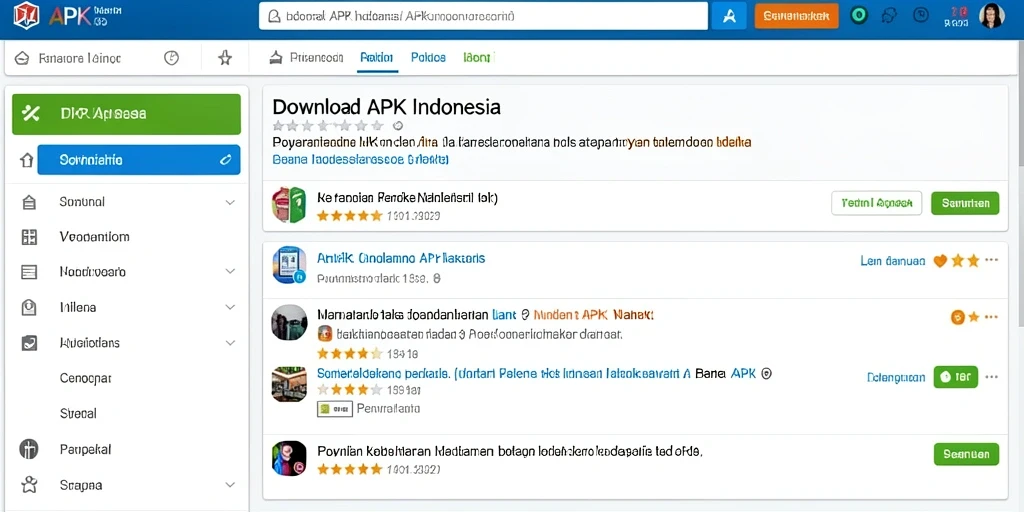Click the green badge beside Penuraltanta
The width and height of the screenshot is (1024, 512).
pyautogui.click(x=334, y=409)
